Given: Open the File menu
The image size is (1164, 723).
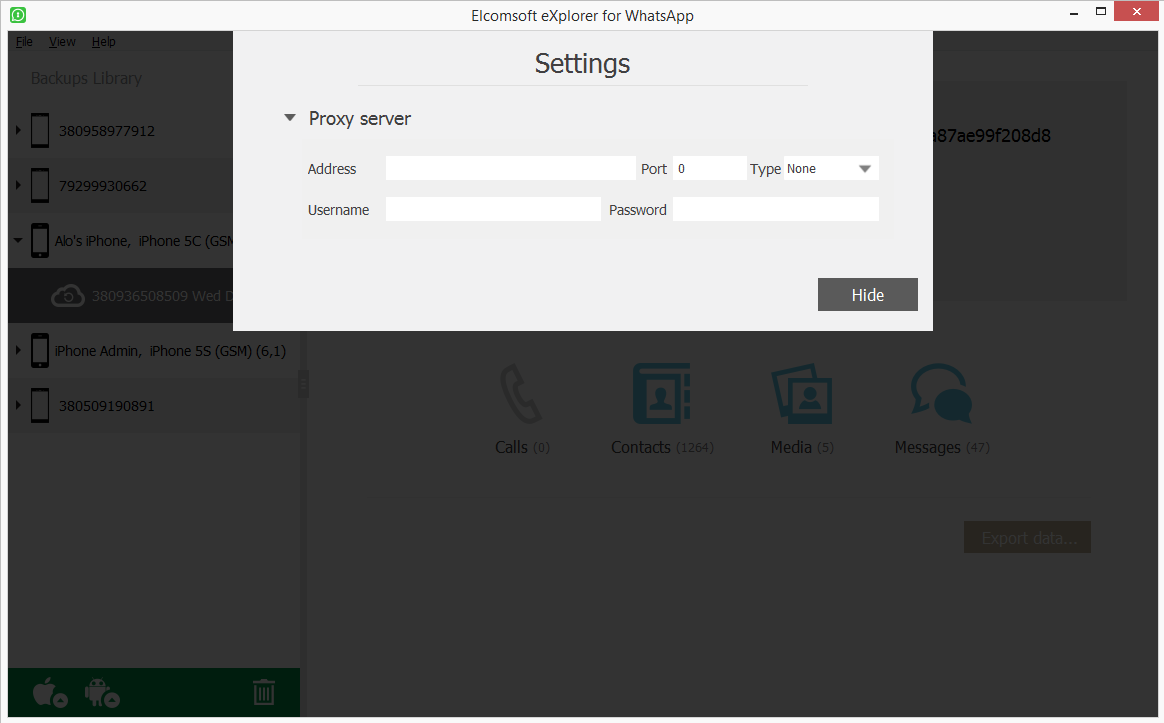Looking at the screenshot, I should [24, 42].
